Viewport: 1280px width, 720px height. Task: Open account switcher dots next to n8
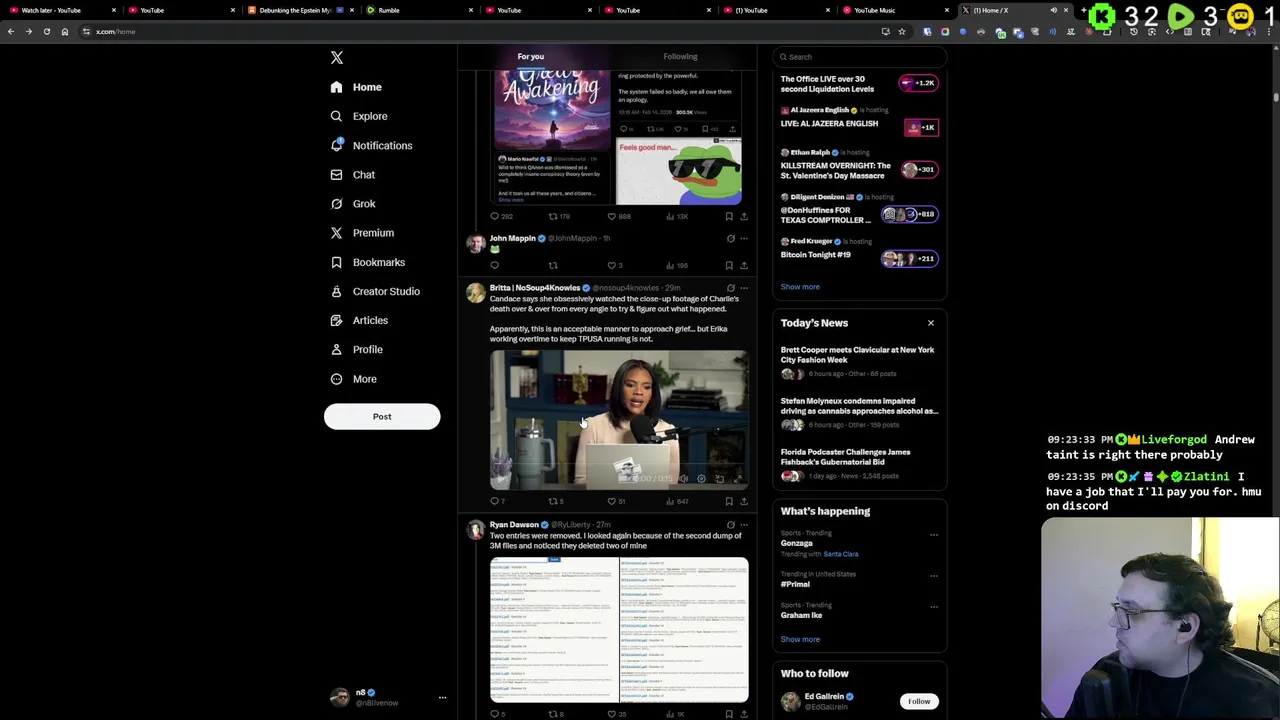442,698
